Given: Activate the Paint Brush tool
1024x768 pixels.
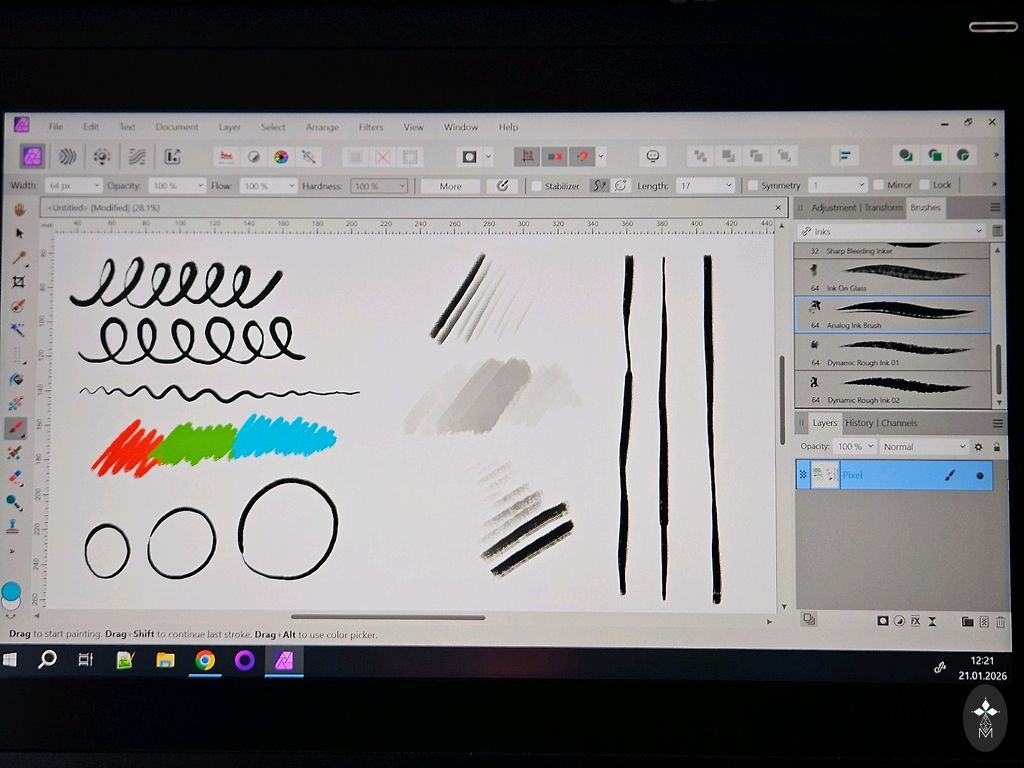Looking at the screenshot, I should [16, 429].
